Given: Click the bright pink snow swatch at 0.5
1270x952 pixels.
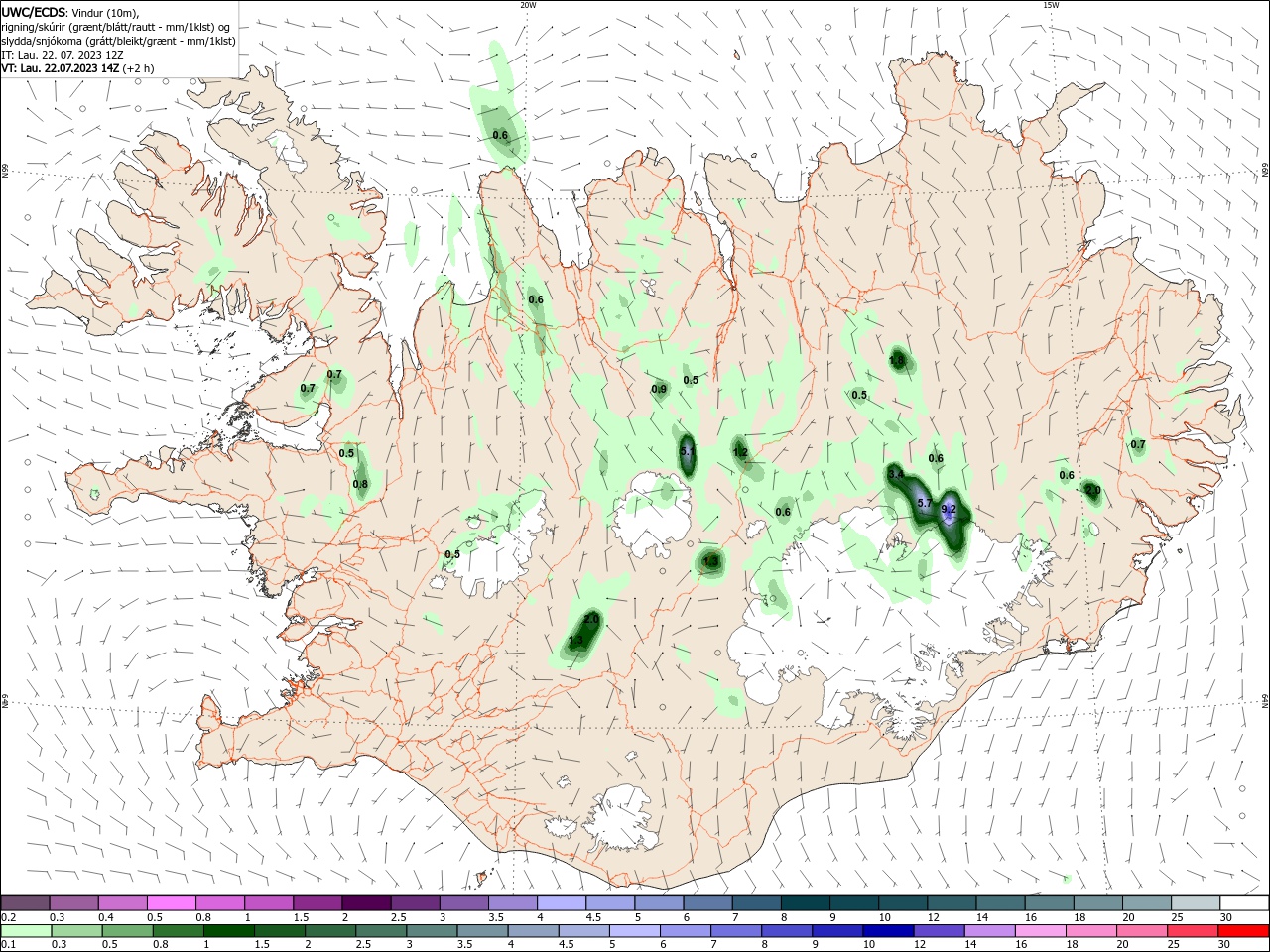Looking at the screenshot, I should coord(173,903).
